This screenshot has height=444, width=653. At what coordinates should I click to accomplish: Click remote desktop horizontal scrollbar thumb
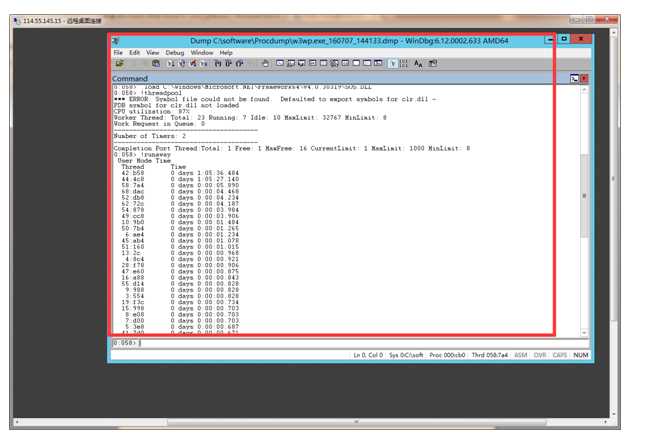coord(356,422)
